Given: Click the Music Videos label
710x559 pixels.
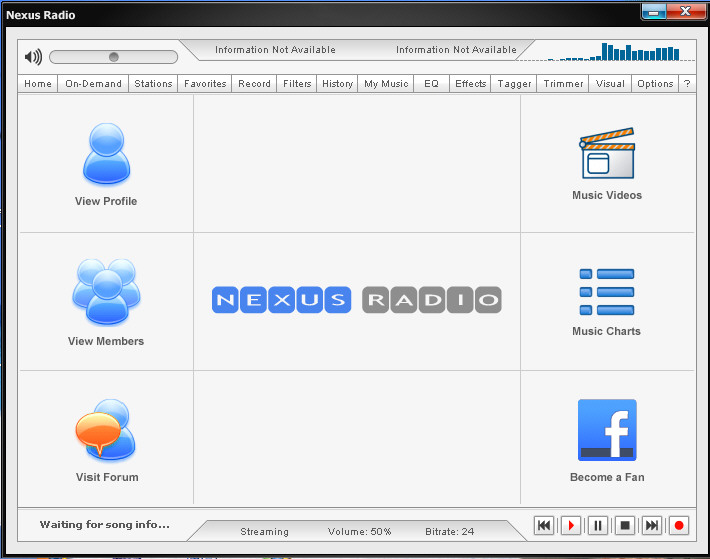Looking at the screenshot, I should [x=607, y=195].
